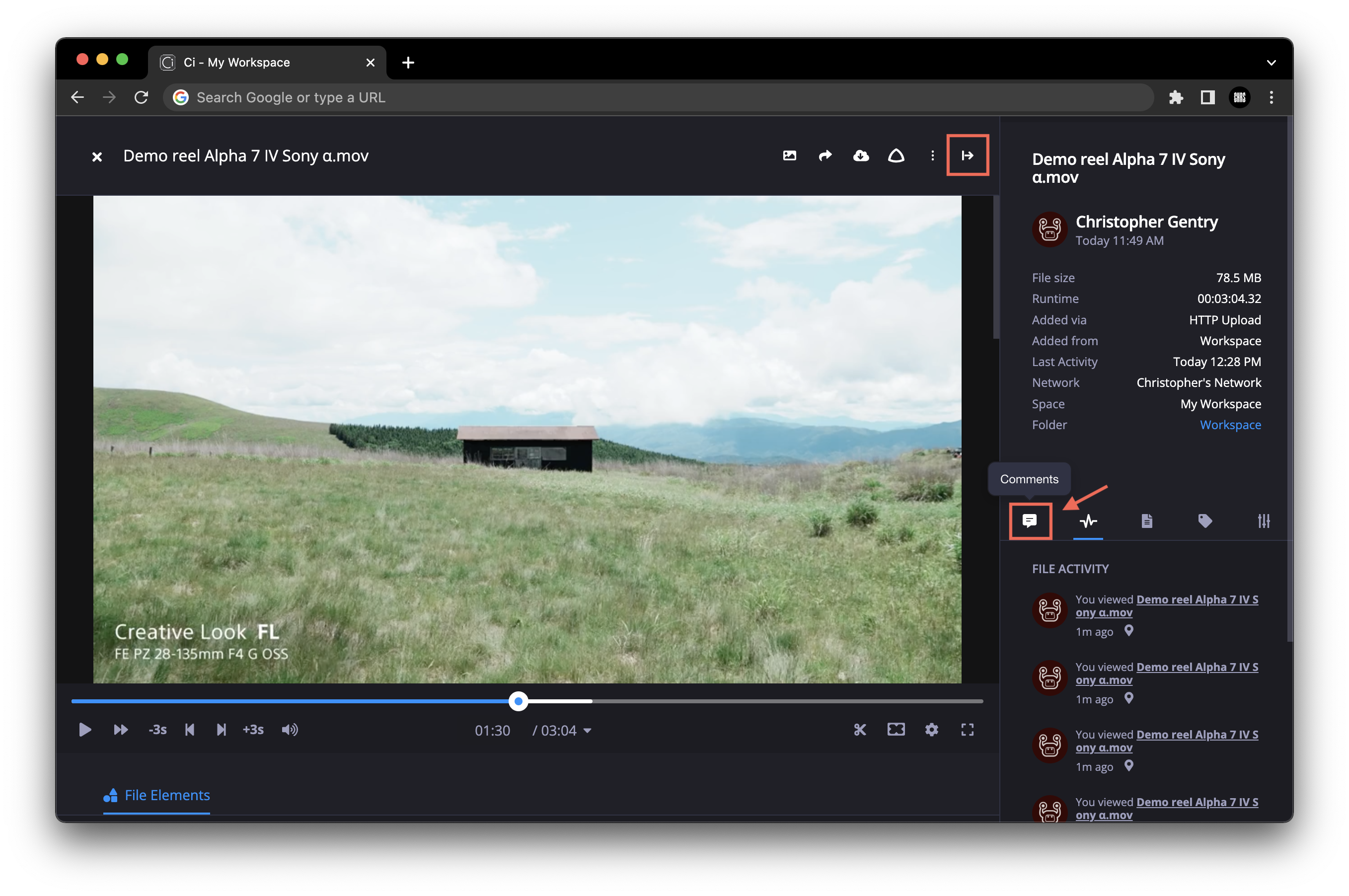Skip forward 3 seconds

[253, 730]
